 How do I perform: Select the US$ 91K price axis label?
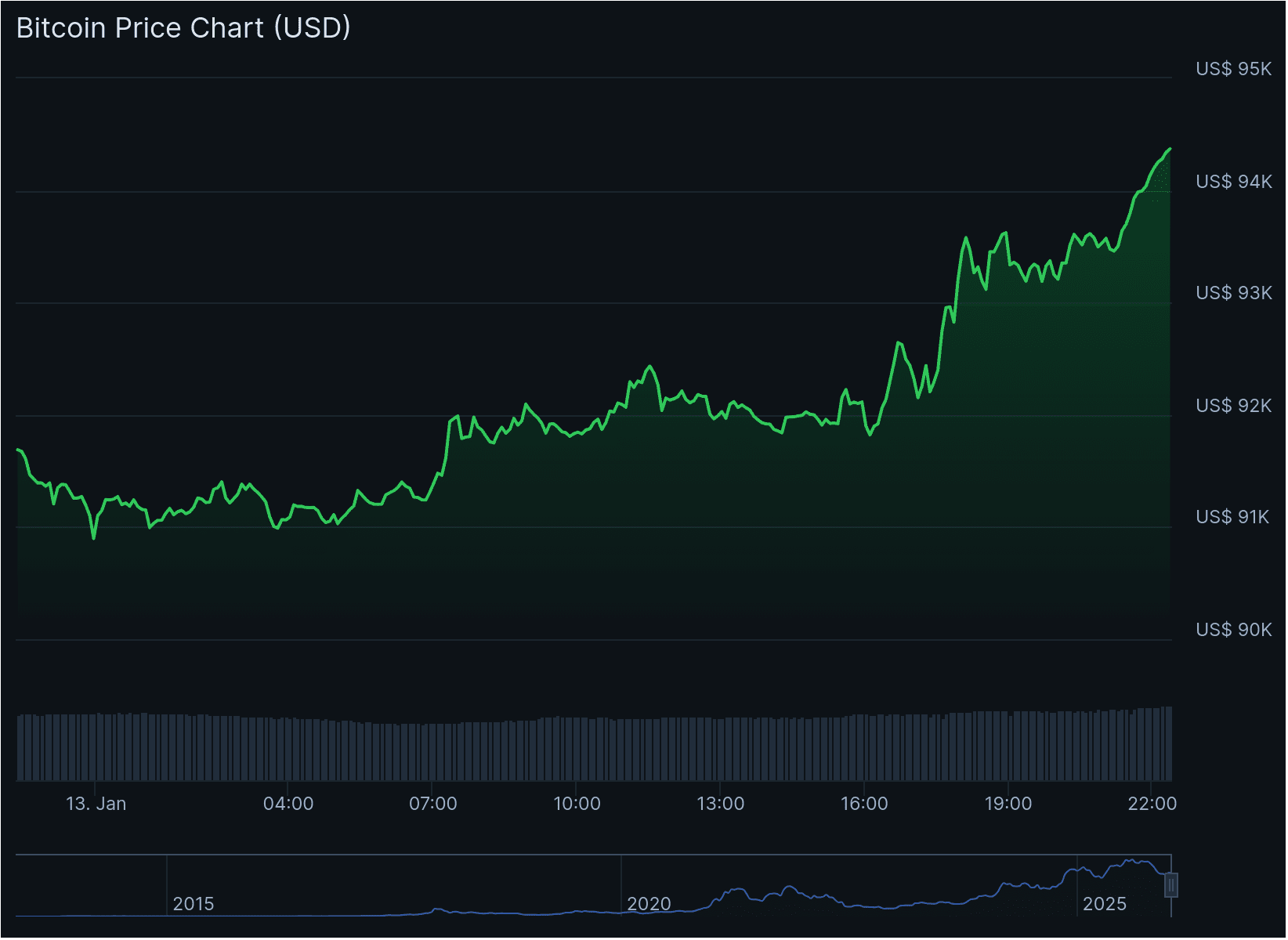point(1232,518)
